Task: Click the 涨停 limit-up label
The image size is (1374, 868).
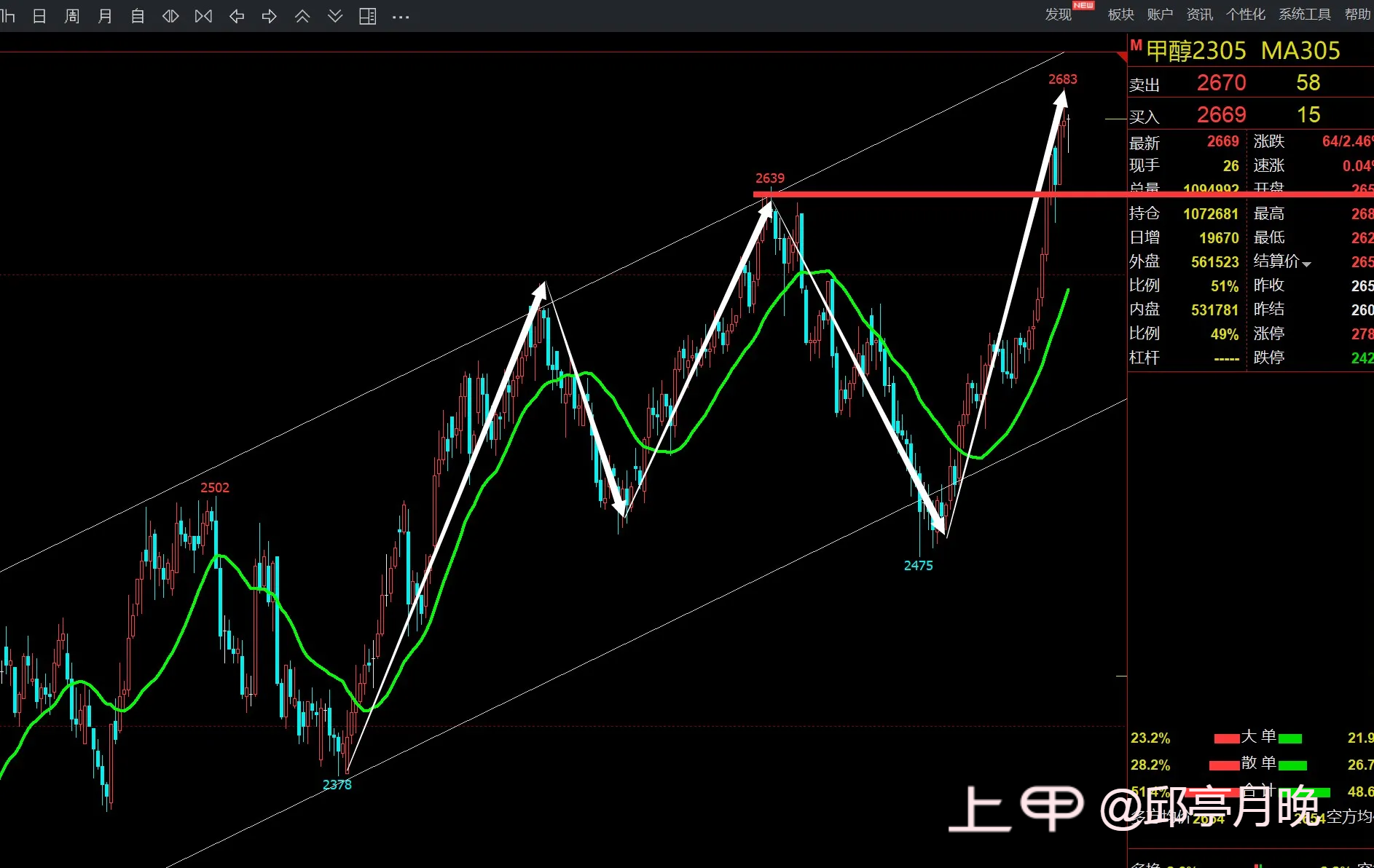Action: 1268,334
